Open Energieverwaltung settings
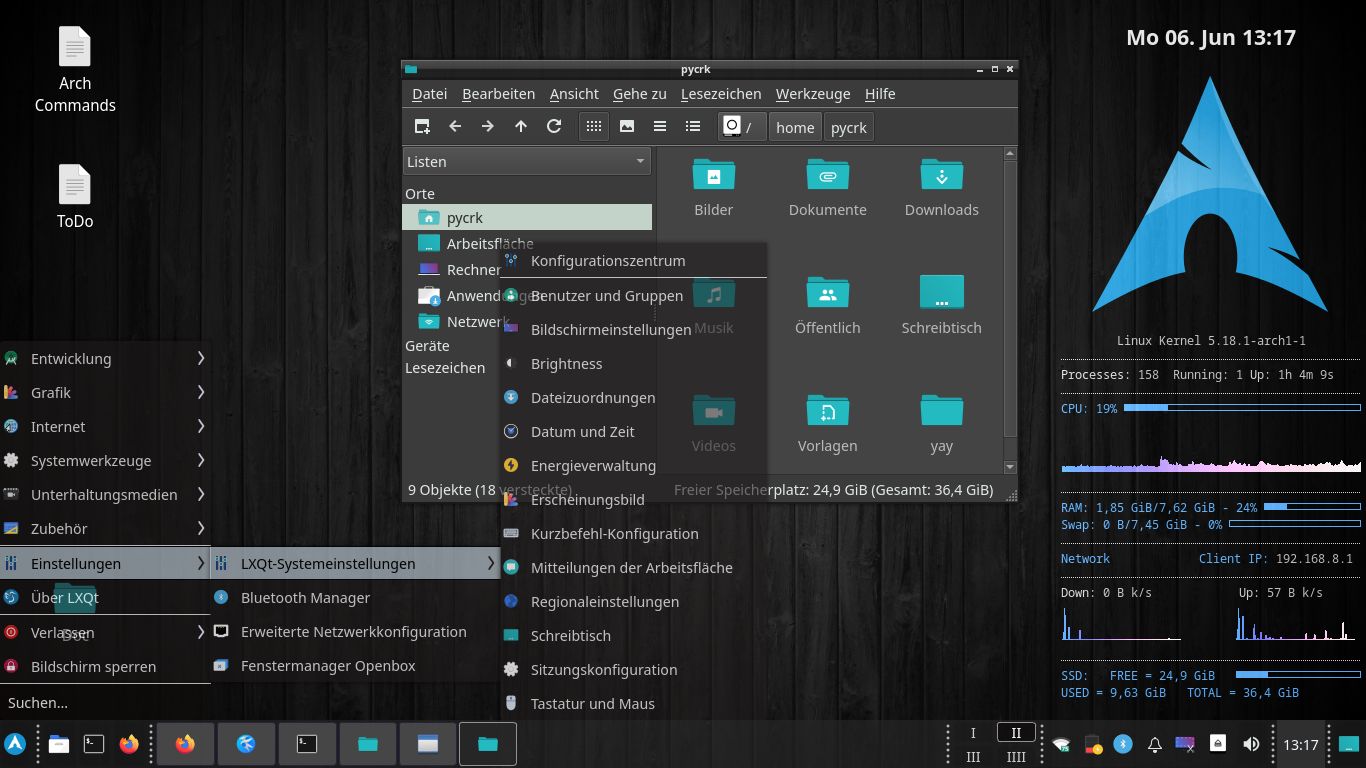This screenshot has height=768, width=1366. pos(633,465)
